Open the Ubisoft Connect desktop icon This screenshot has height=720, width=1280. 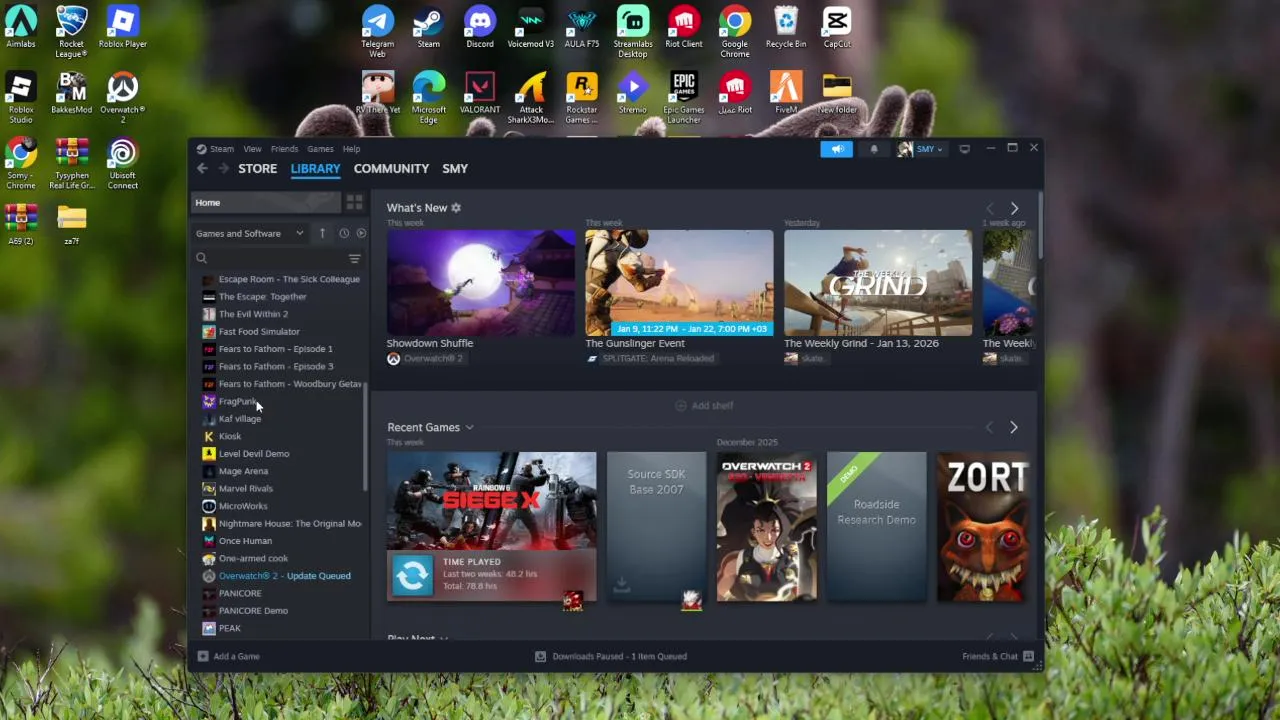123,152
